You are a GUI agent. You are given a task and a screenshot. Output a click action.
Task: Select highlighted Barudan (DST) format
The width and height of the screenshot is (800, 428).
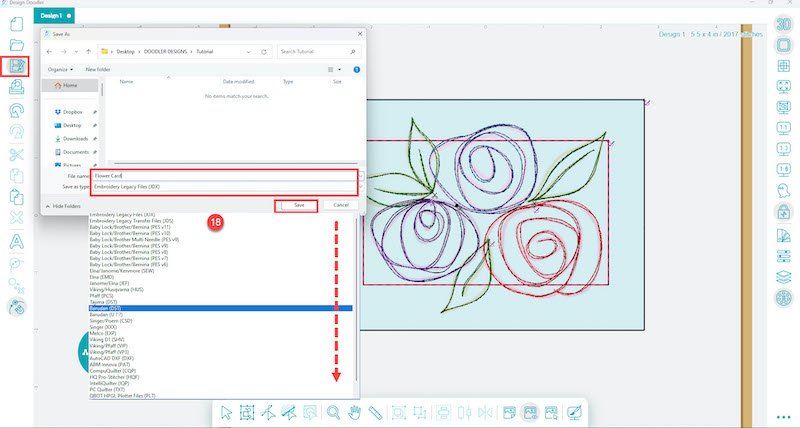point(220,308)
